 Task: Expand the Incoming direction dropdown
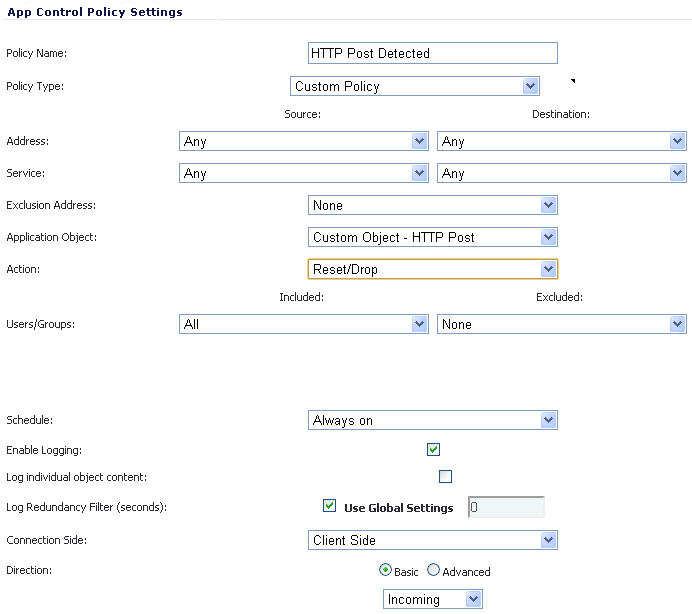pyautogui.click(x=433, y=599)
